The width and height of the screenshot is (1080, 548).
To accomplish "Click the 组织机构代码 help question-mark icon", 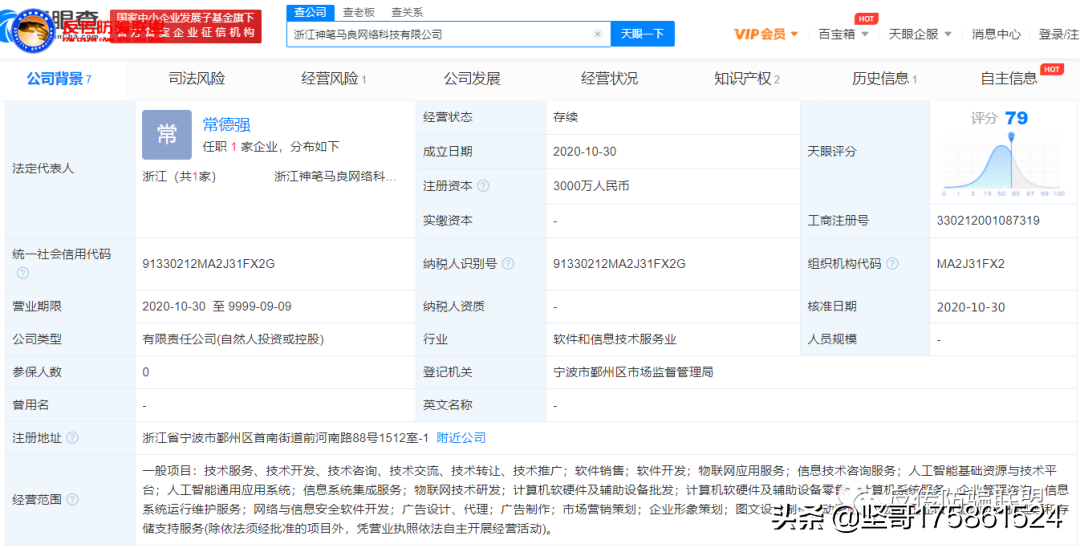I will coord(892,264).
